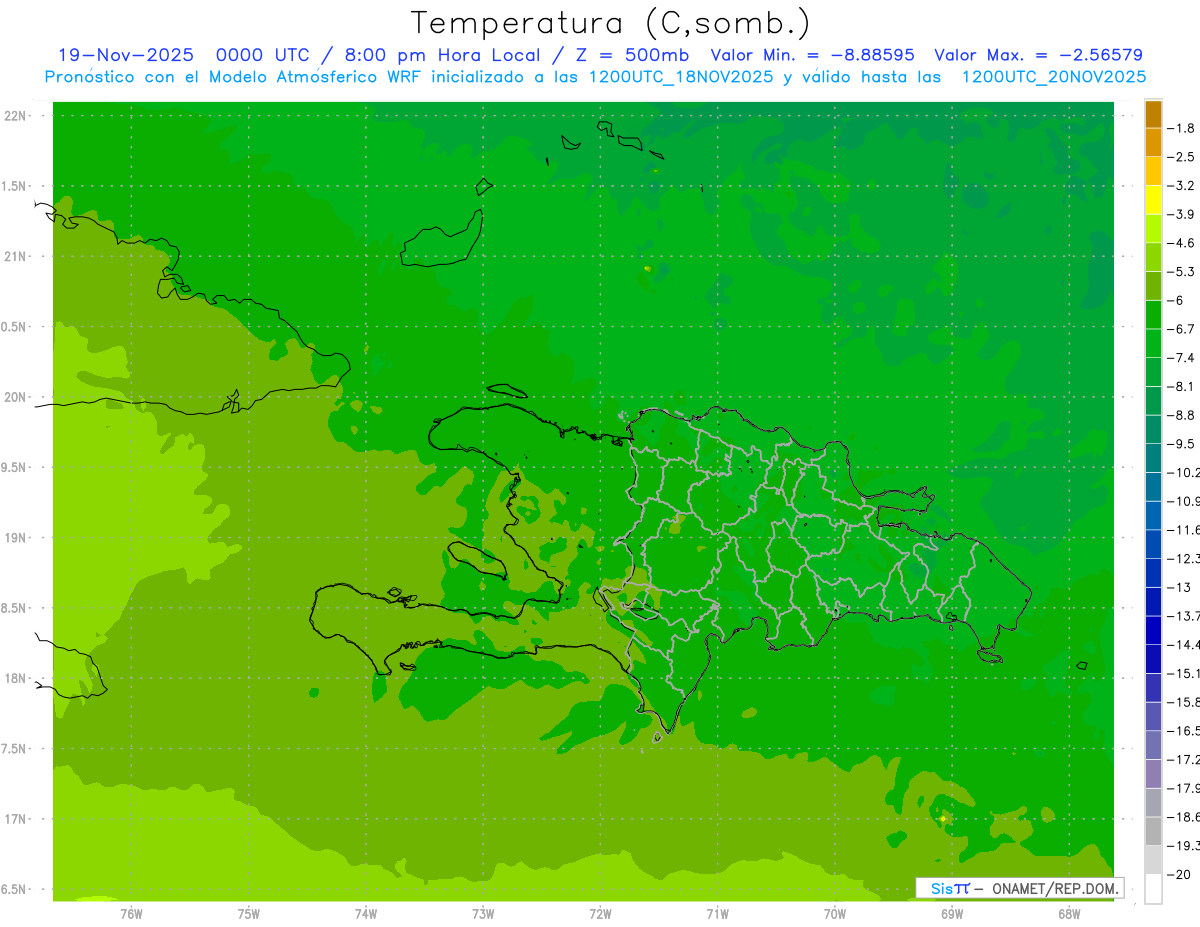Pick the orange swatch between -1.8 and -2.5
This screenshot has width=1200, height=927.
1153,142
